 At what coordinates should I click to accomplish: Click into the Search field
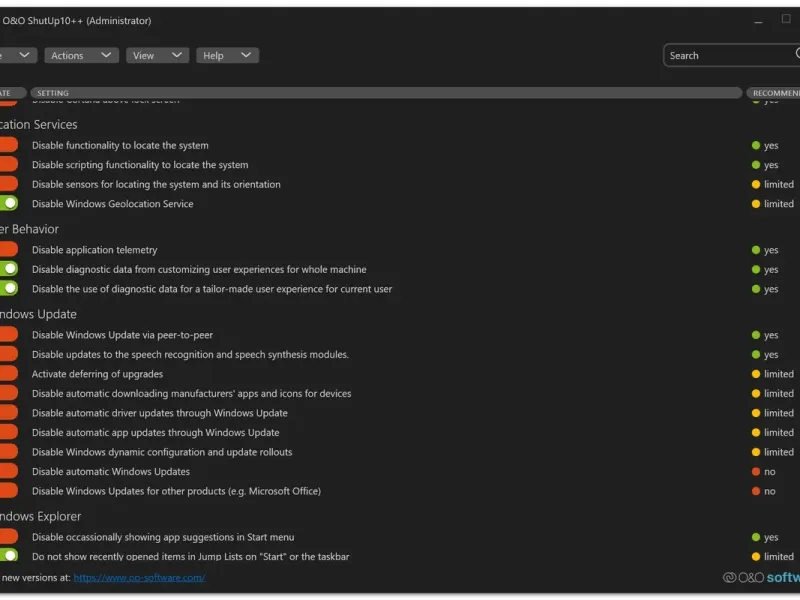732,55
